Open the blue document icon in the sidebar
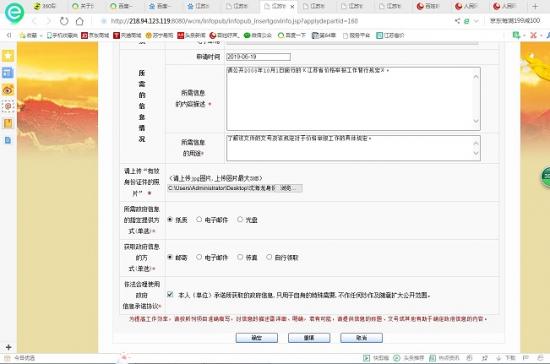550x364 pixels. point(8,140)
